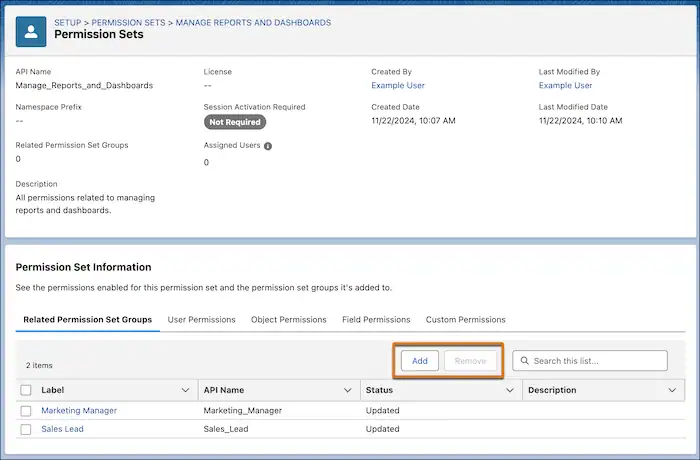Toggle the select all rows checkbox
This screenshot has height=460, width=700.
pyautogui.click(x=26, y=390)
